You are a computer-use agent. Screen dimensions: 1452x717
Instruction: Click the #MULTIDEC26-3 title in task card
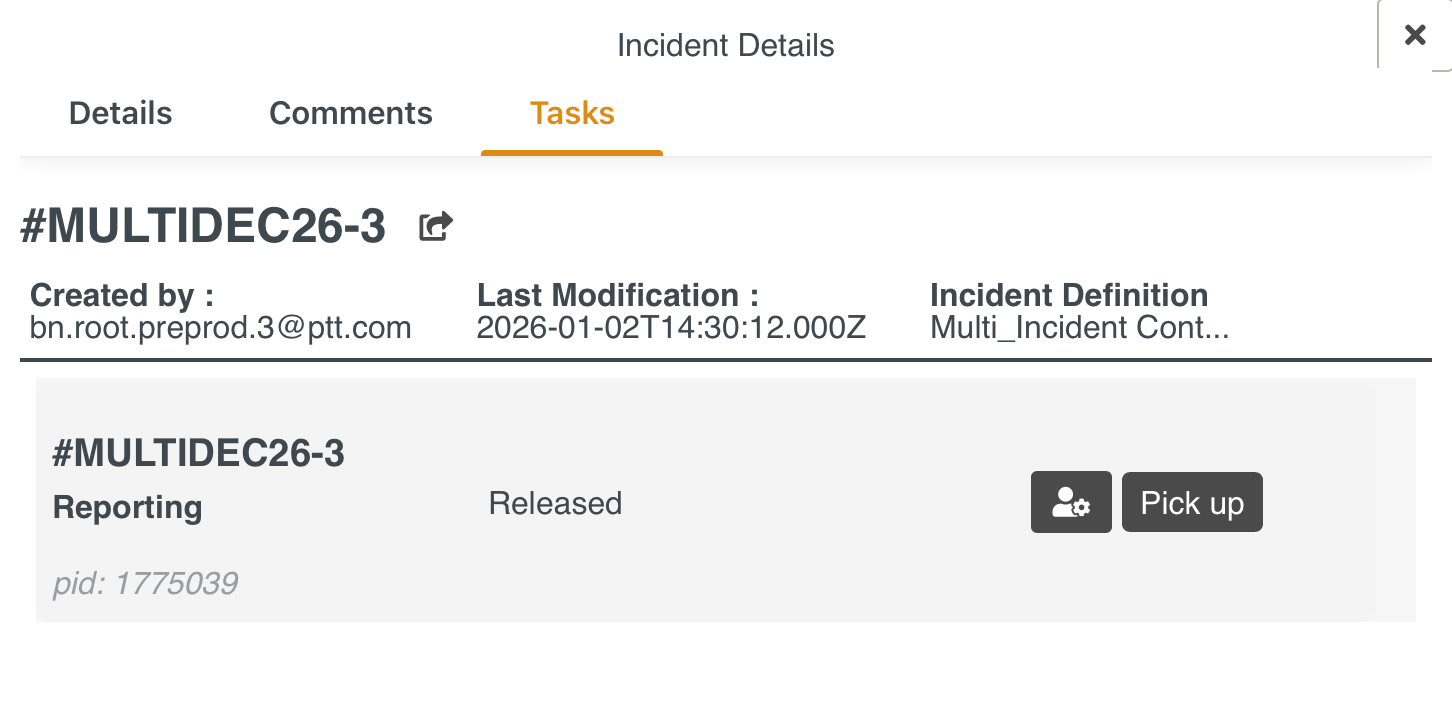pyautogui.click(x=198, y=454)
